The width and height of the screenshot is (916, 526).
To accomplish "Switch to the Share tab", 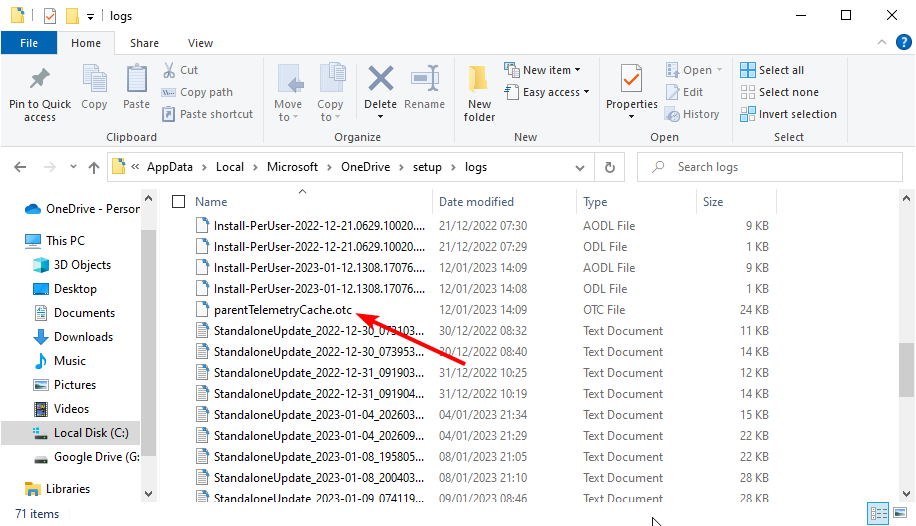I will pos(144,43).
